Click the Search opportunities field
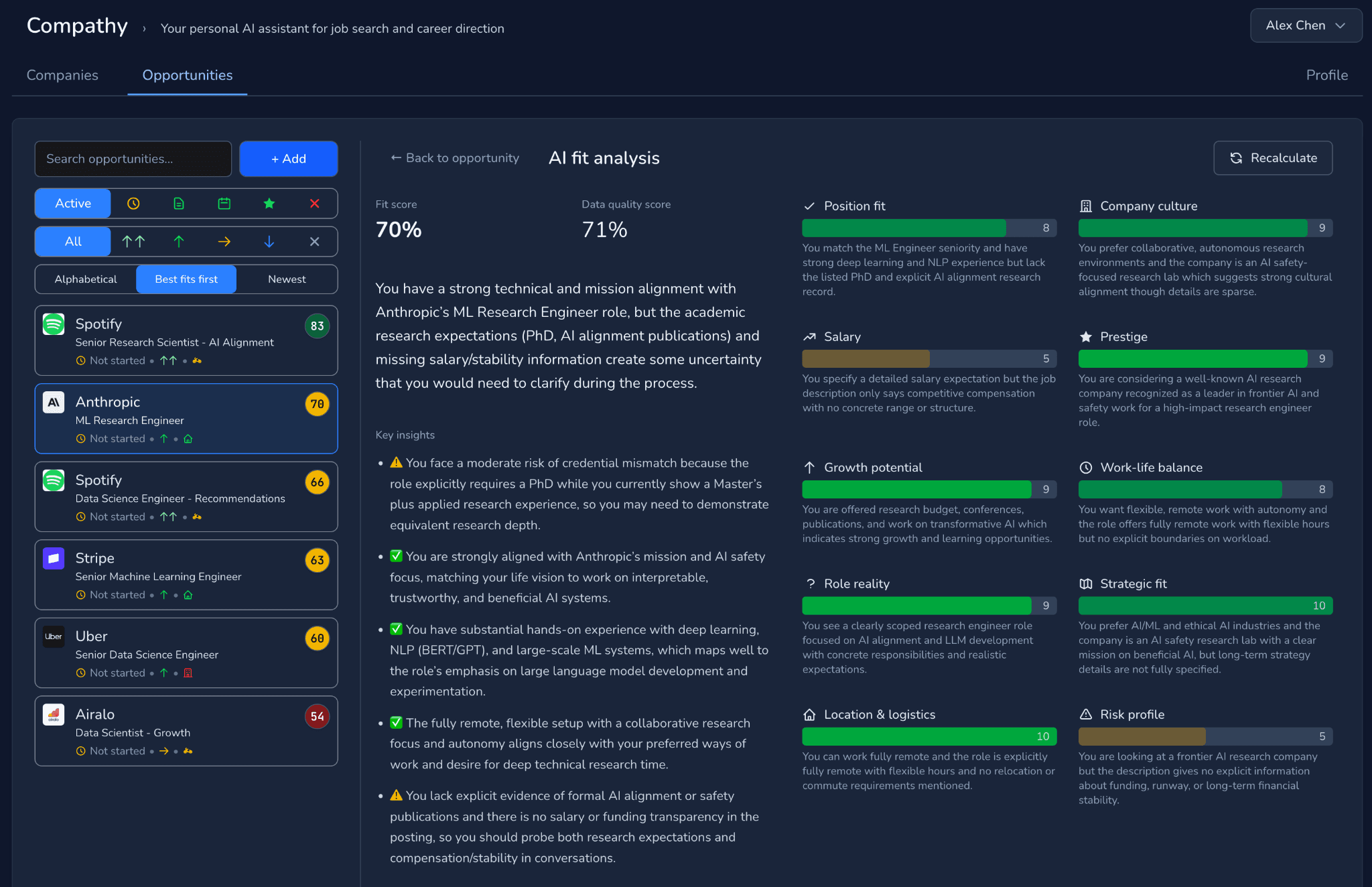Screen dimensions: 1372x887 [x=133, y=159]
